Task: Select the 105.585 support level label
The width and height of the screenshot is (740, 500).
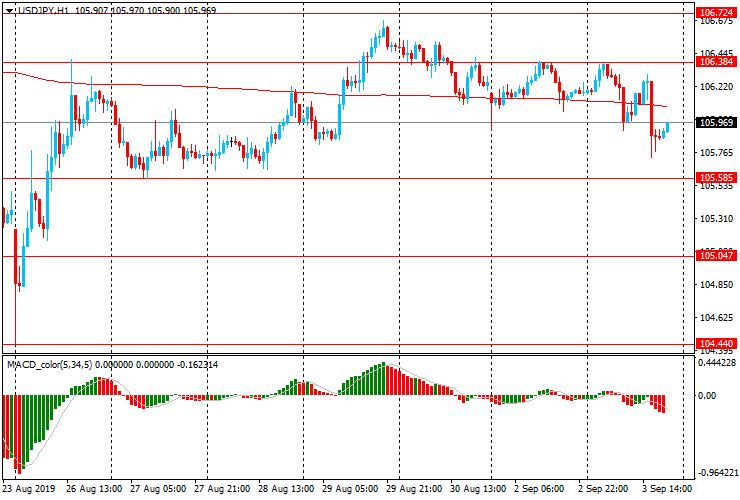Action: tap(716, 178)
